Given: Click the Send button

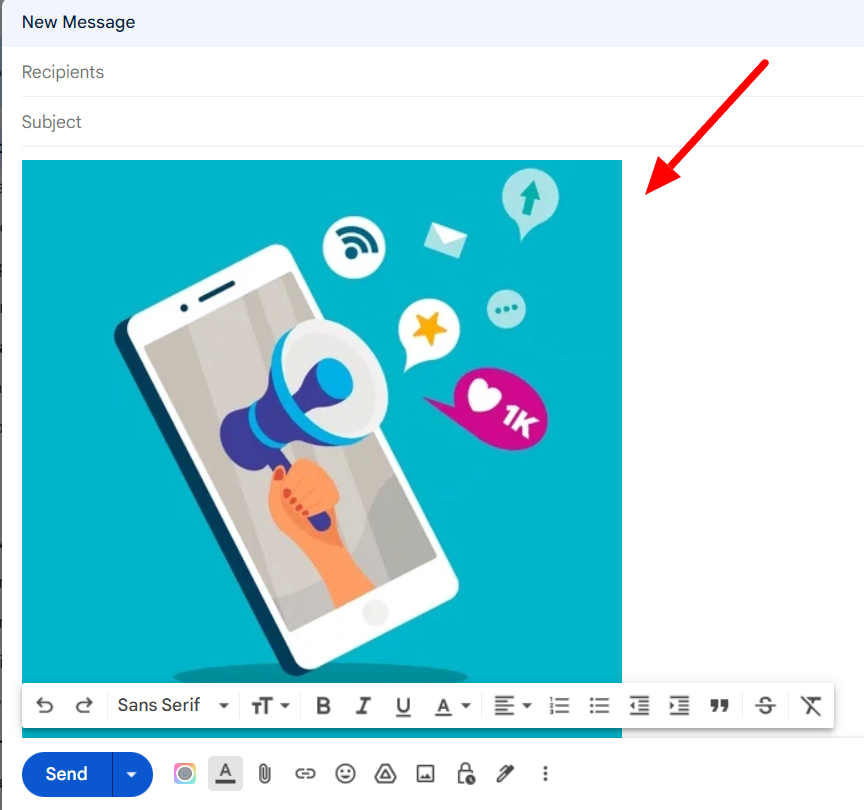Looking at the screenshot, I should point(67,774).
